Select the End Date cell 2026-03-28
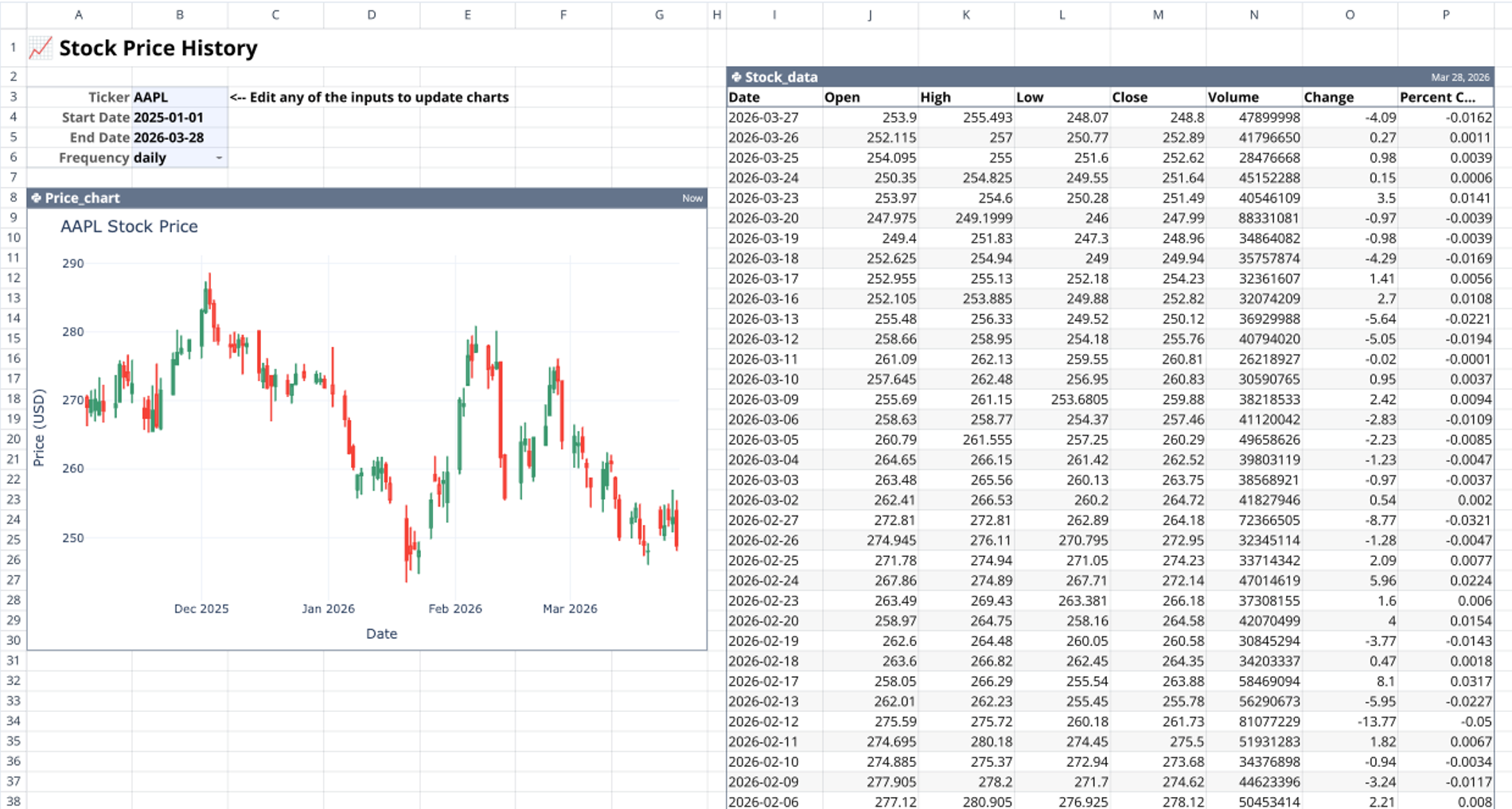This screenshot has height=809, width=1512. [180, 137]
